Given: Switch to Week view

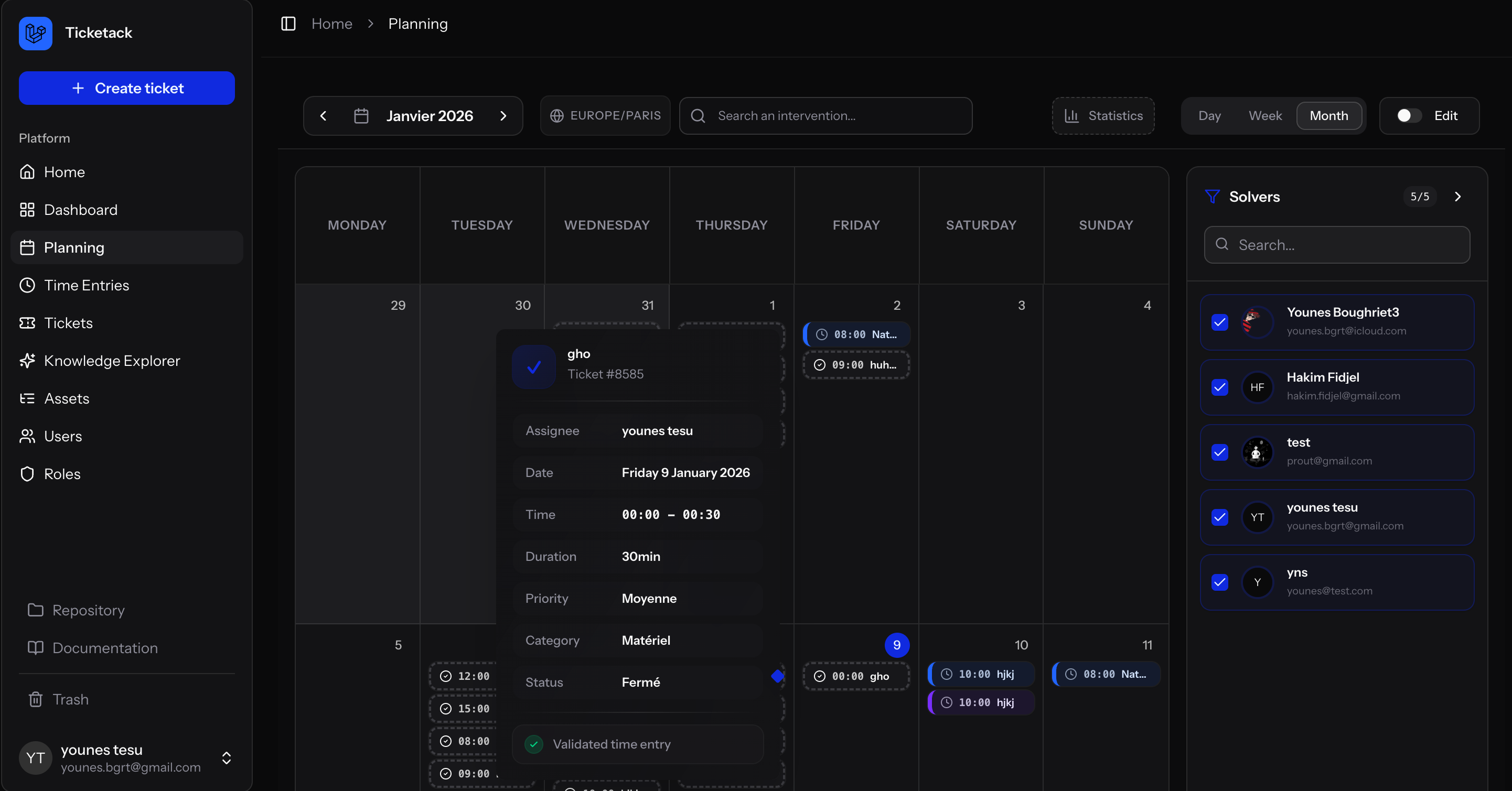Looking at the screenshot, I should (x=1265, y=116).
